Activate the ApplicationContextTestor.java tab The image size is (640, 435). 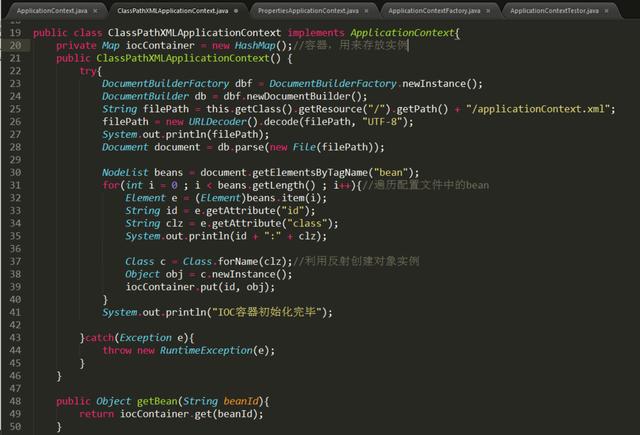coord(554,11)
